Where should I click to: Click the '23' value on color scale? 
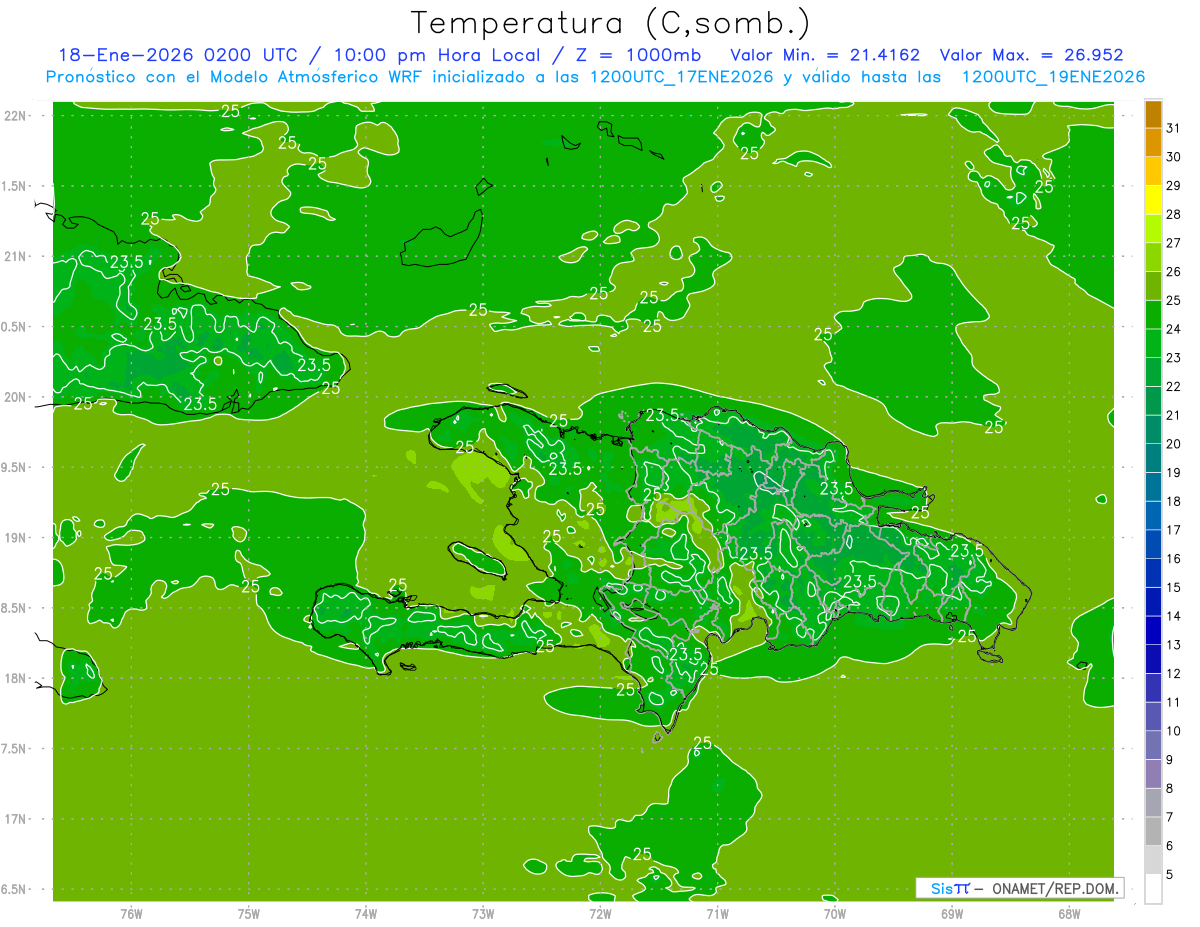(1173, 358)
